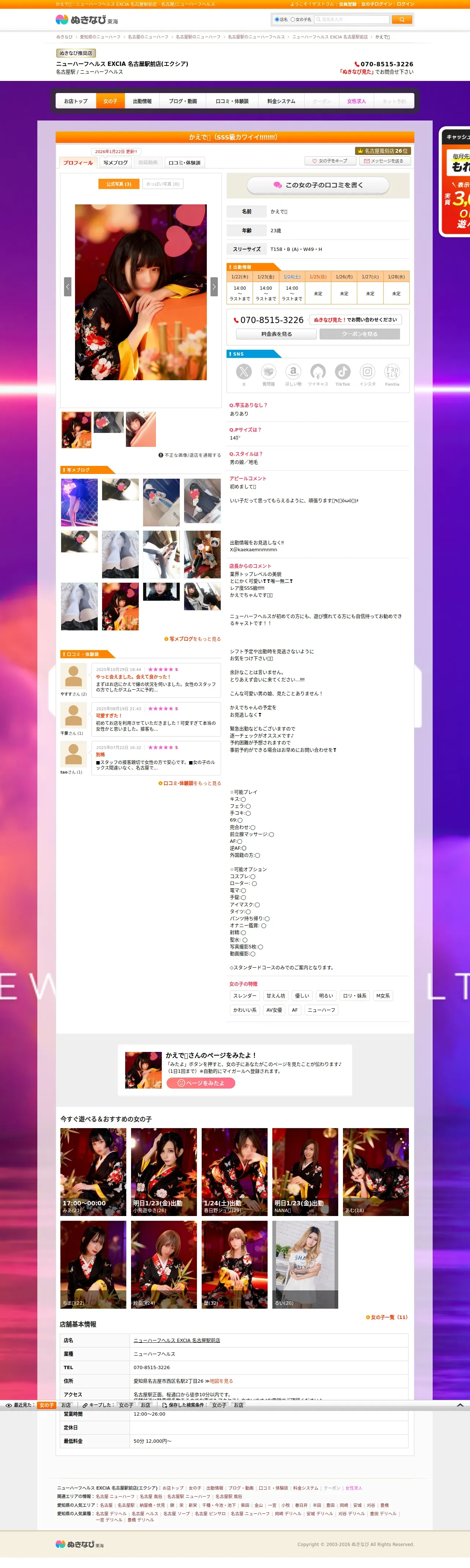Select the third photo thumbnail under main image
Viewport: 470px width, 1568px height.
[141, 429]
